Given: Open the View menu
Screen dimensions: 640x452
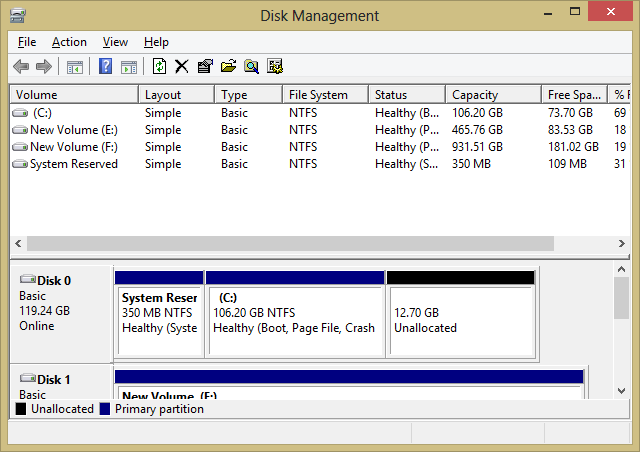Looking at the screenshot, I should [115, 42].
